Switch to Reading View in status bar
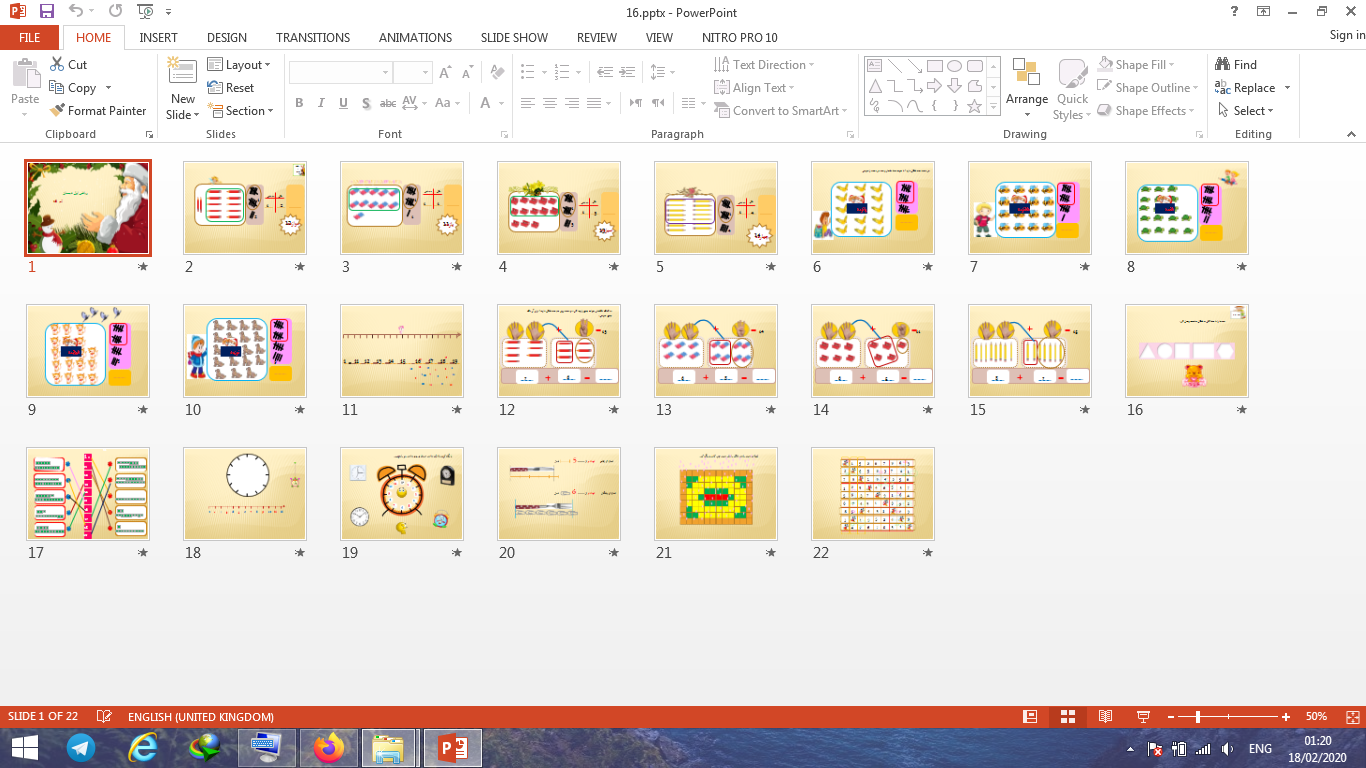The width and height of the screenshot is (1366, 768). click(1105, 717)
